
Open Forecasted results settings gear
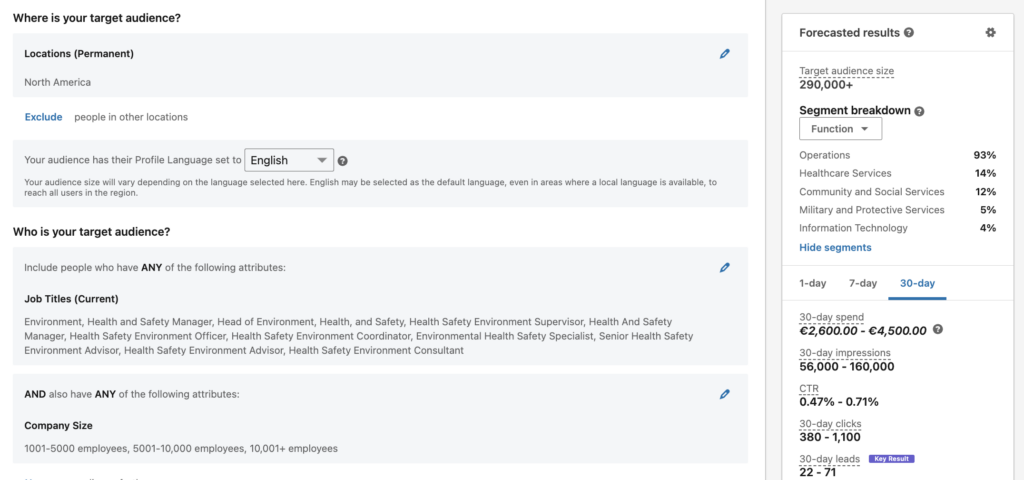990,33
